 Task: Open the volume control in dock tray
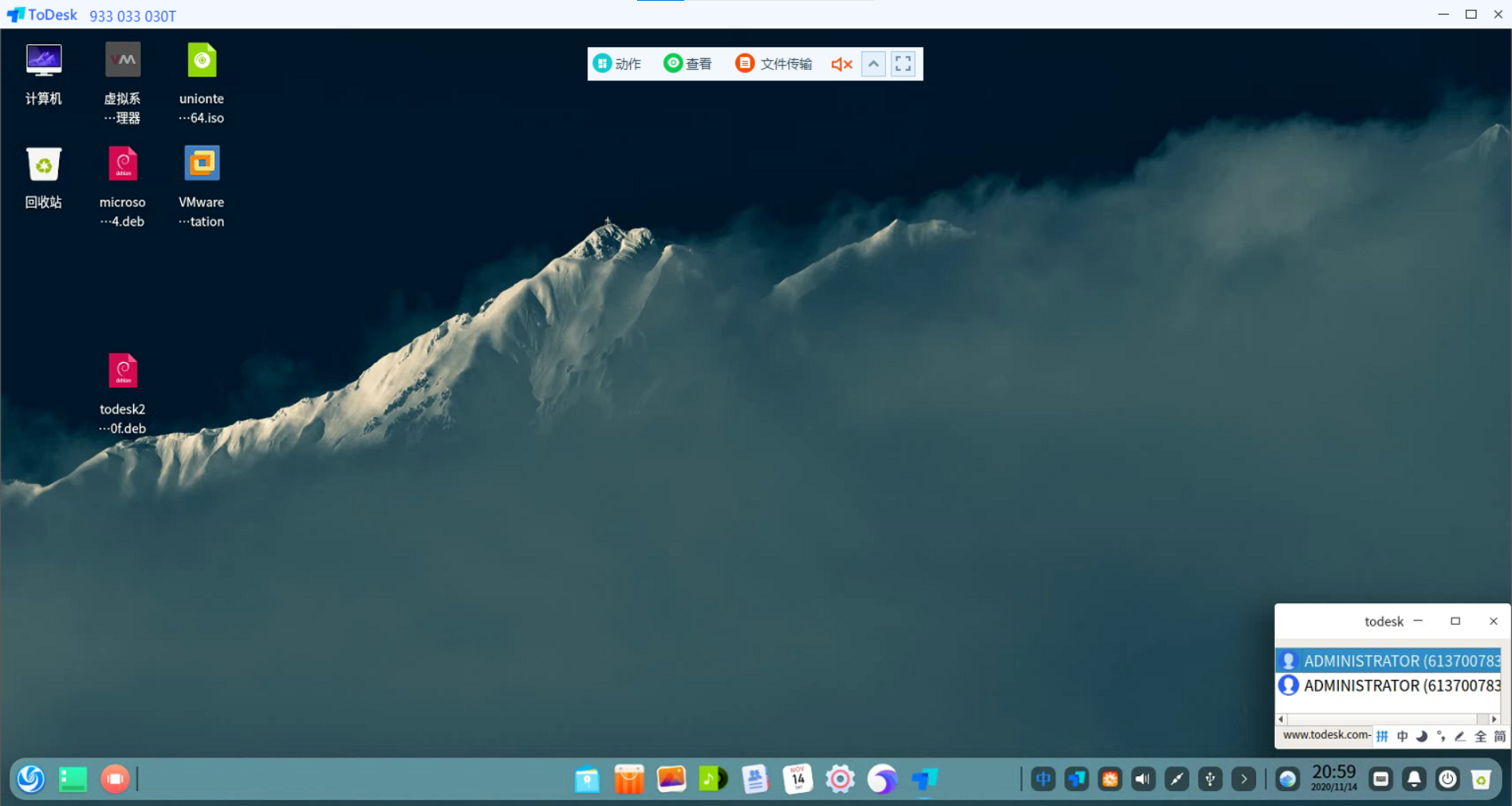[1143, 779]
